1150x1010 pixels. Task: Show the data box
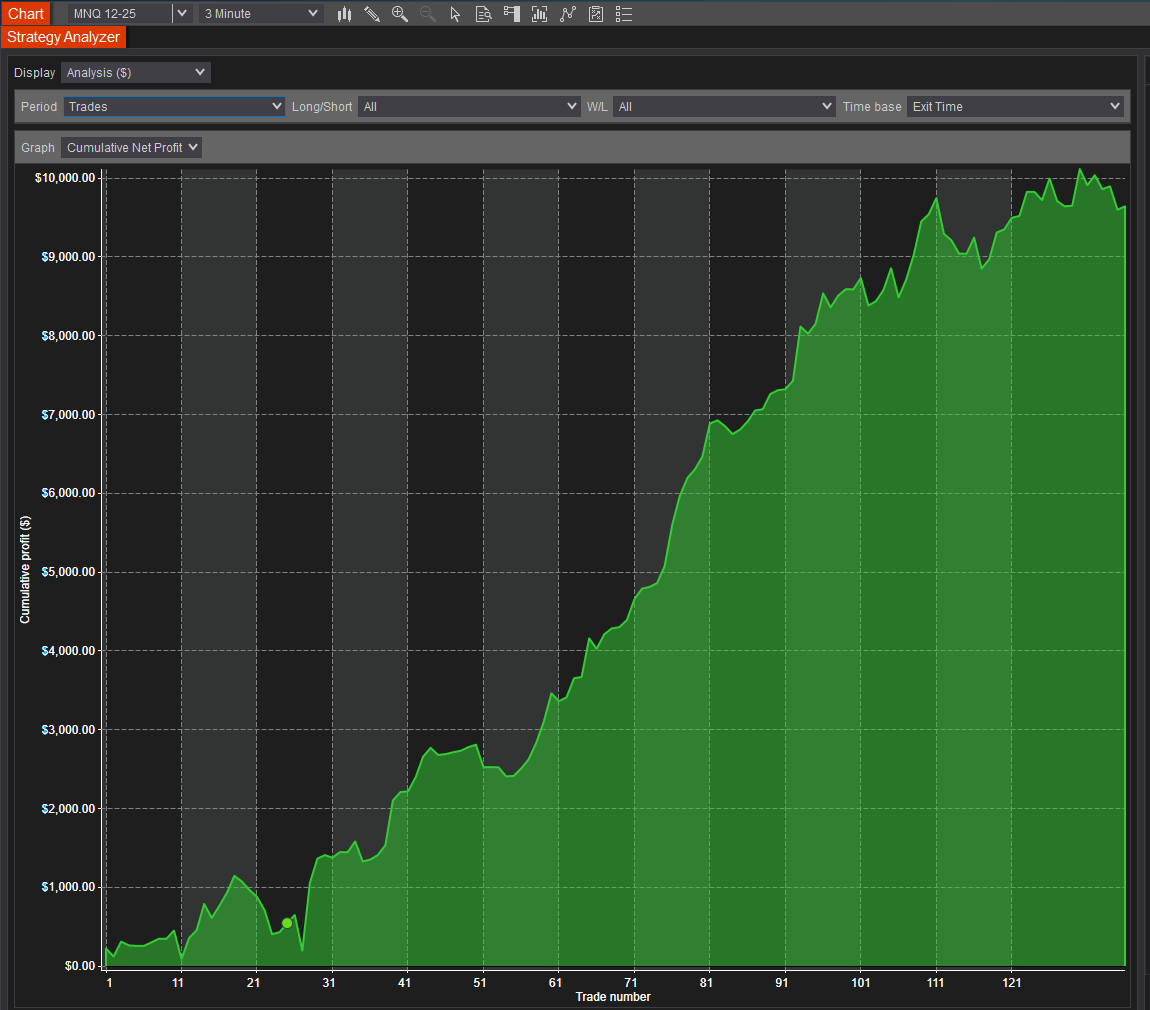pyautogui.click(x=484, y=14)
